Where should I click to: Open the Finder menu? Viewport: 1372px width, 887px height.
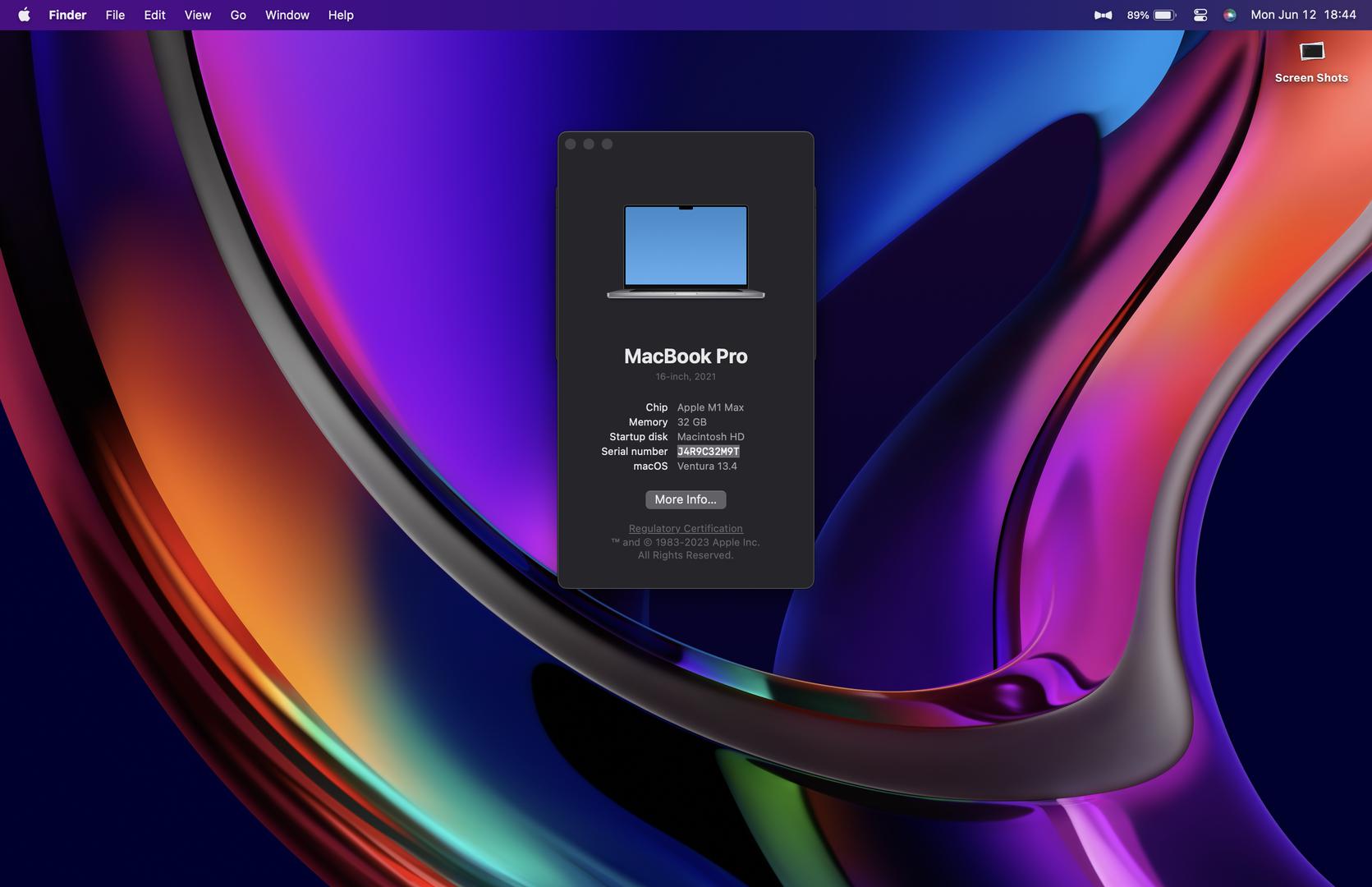(67, 15)
